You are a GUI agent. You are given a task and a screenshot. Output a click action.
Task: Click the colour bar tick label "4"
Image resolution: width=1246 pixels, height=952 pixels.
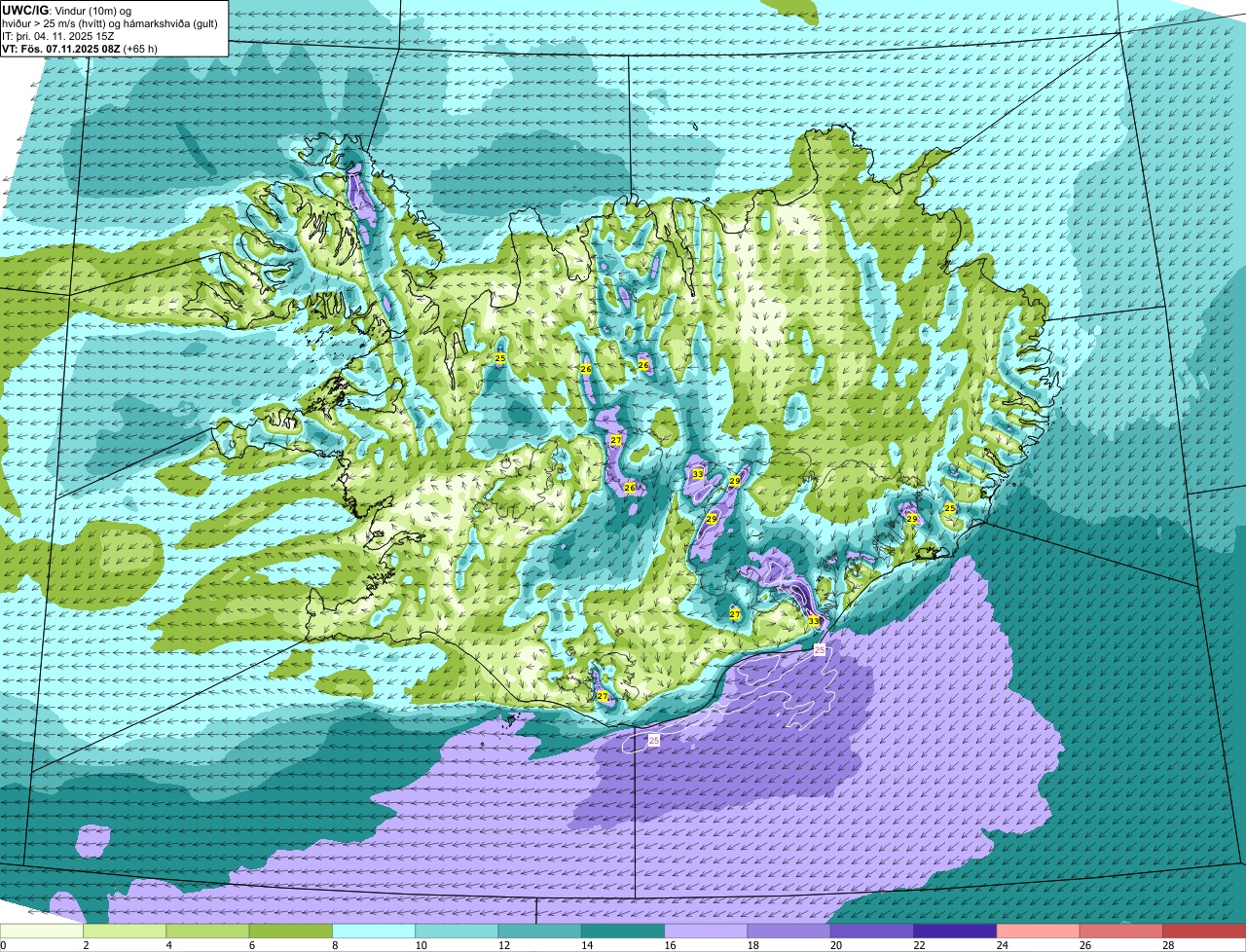tap(168, 945)
